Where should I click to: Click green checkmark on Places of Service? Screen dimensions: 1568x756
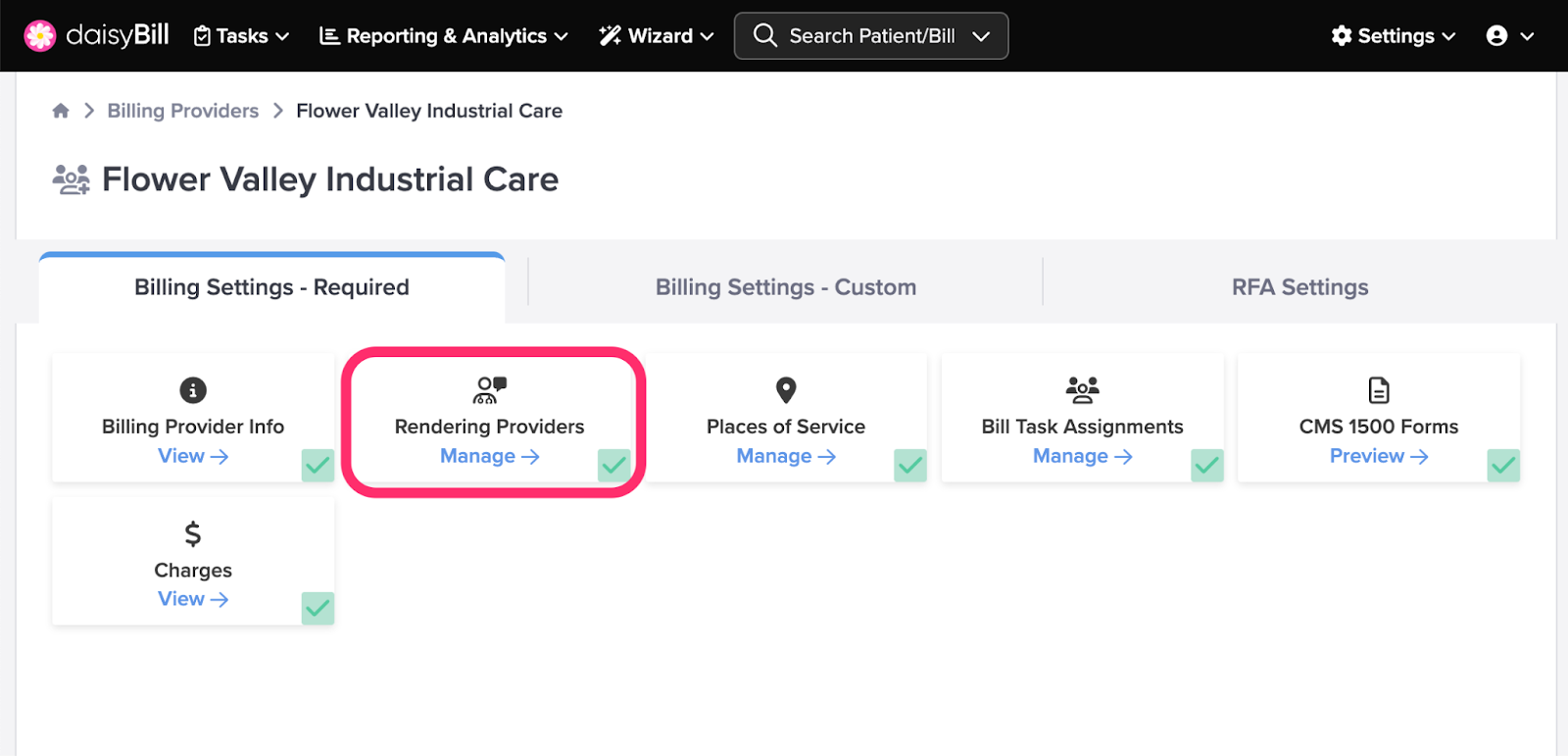tap(910, 465)
